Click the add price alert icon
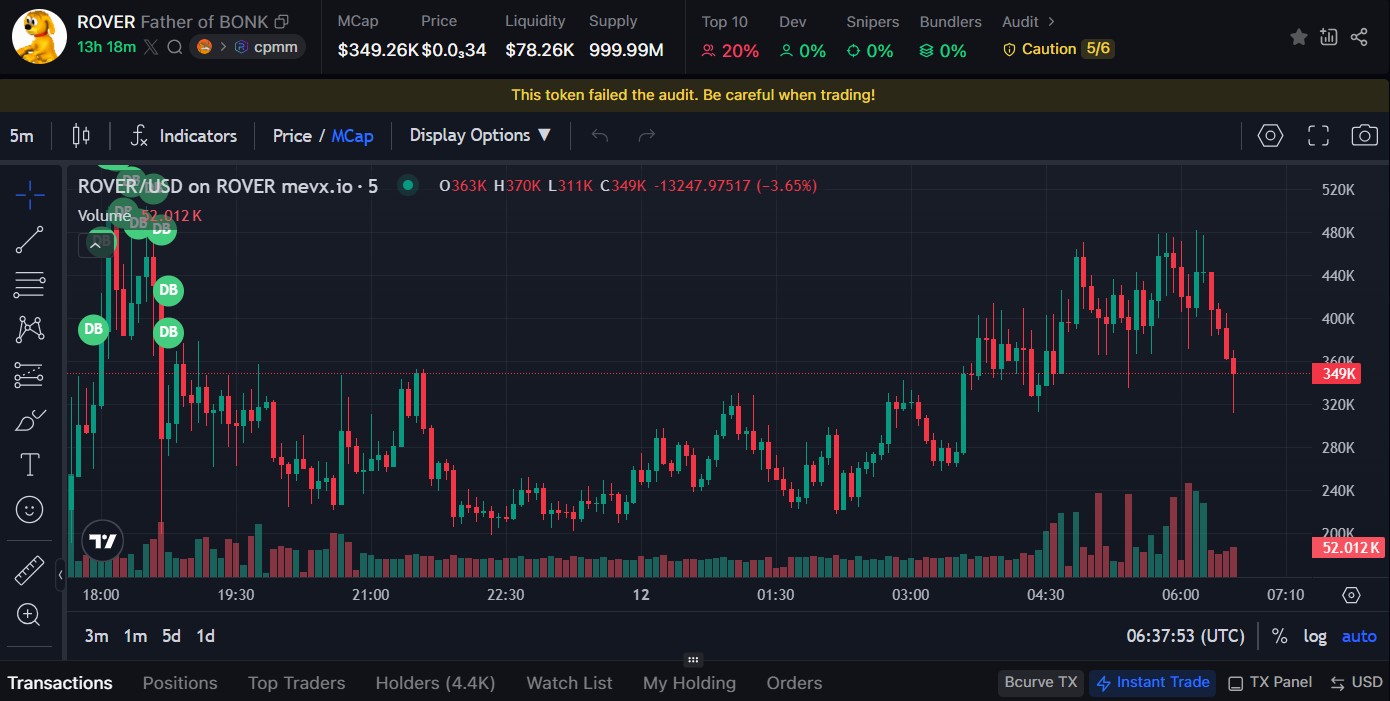The height and width of the screenshot is (701, 1390). click(x=1328, y=37)
